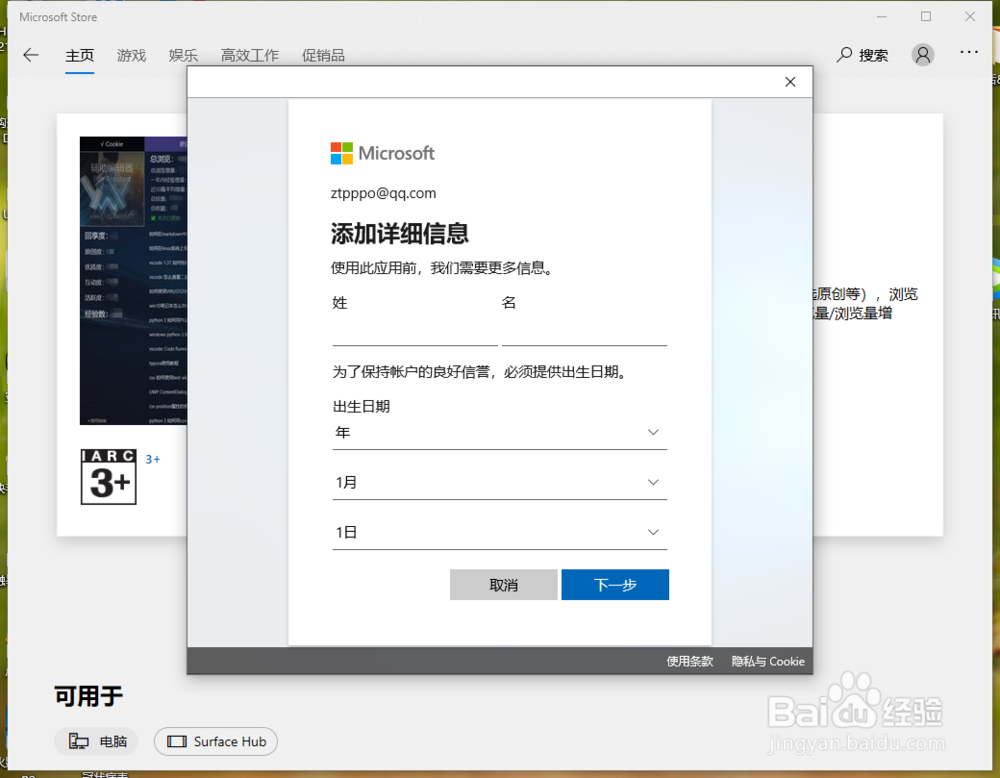Open the 促销品 section
1000x778 pixels.
pyautogui.click(x=323, y=55)
